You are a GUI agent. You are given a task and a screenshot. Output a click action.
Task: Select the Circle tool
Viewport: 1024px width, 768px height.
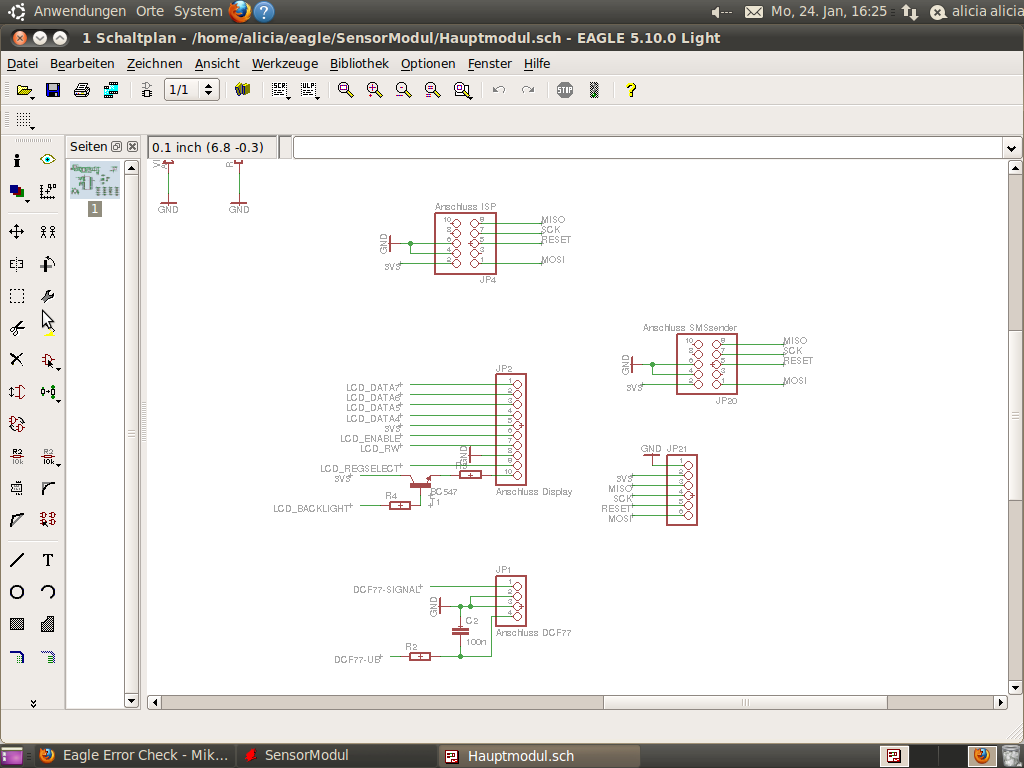click(x=17, y=592)
